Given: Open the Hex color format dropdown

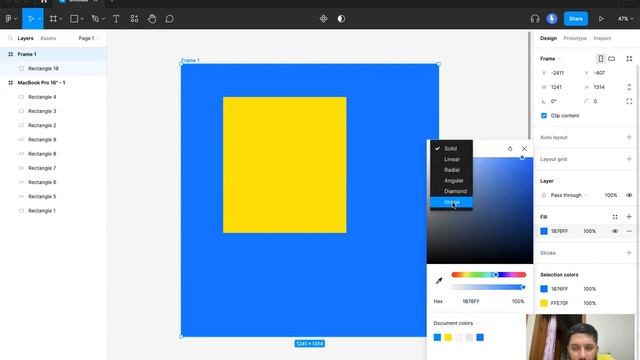Looking at the screenshot, I should tap(440, 301).
